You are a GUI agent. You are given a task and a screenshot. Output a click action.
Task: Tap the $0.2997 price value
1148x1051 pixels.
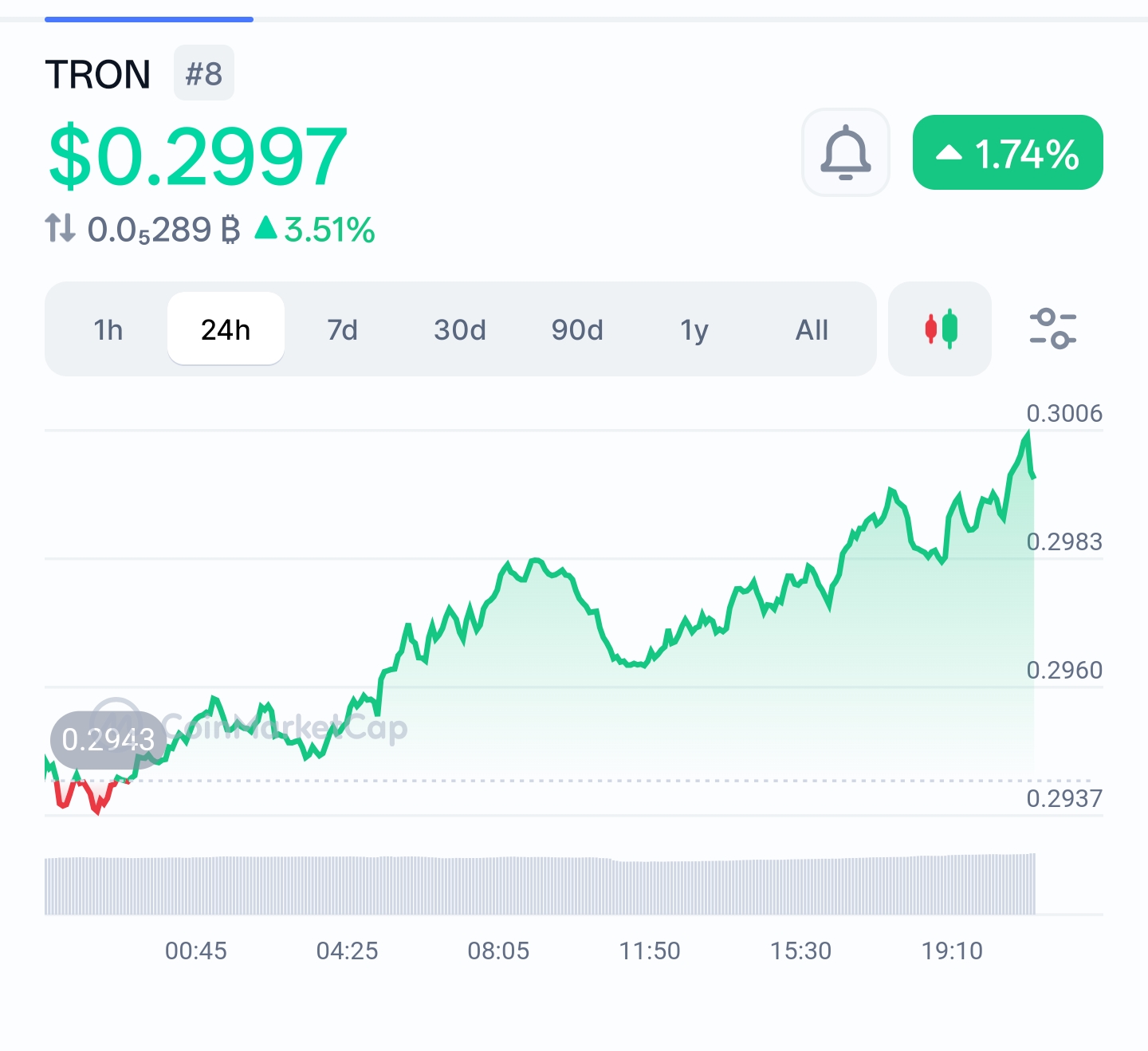(198, 157)
